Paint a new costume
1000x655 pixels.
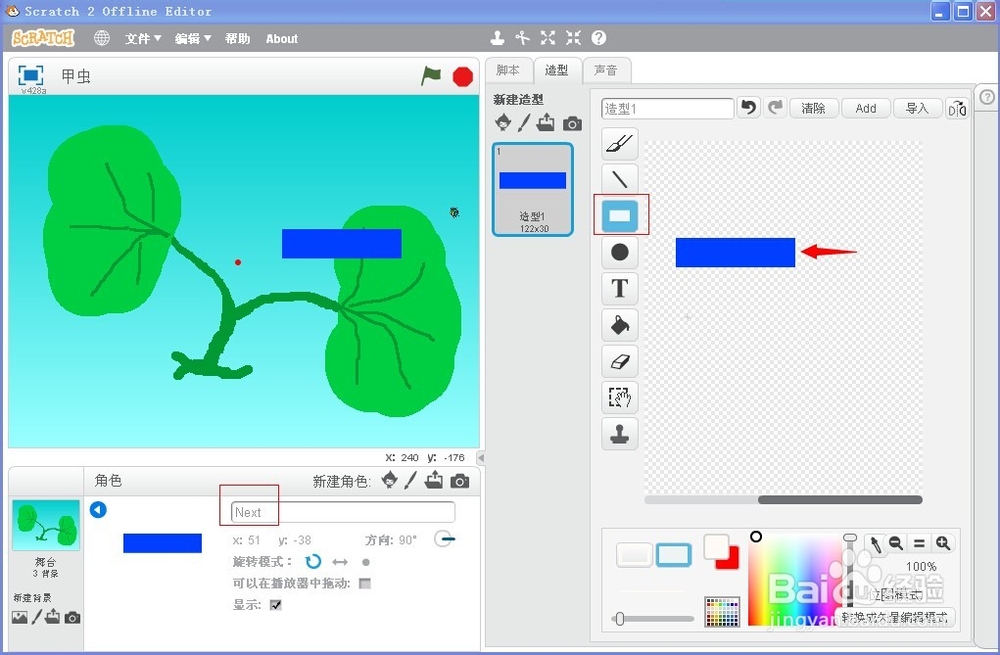(524, 122)
